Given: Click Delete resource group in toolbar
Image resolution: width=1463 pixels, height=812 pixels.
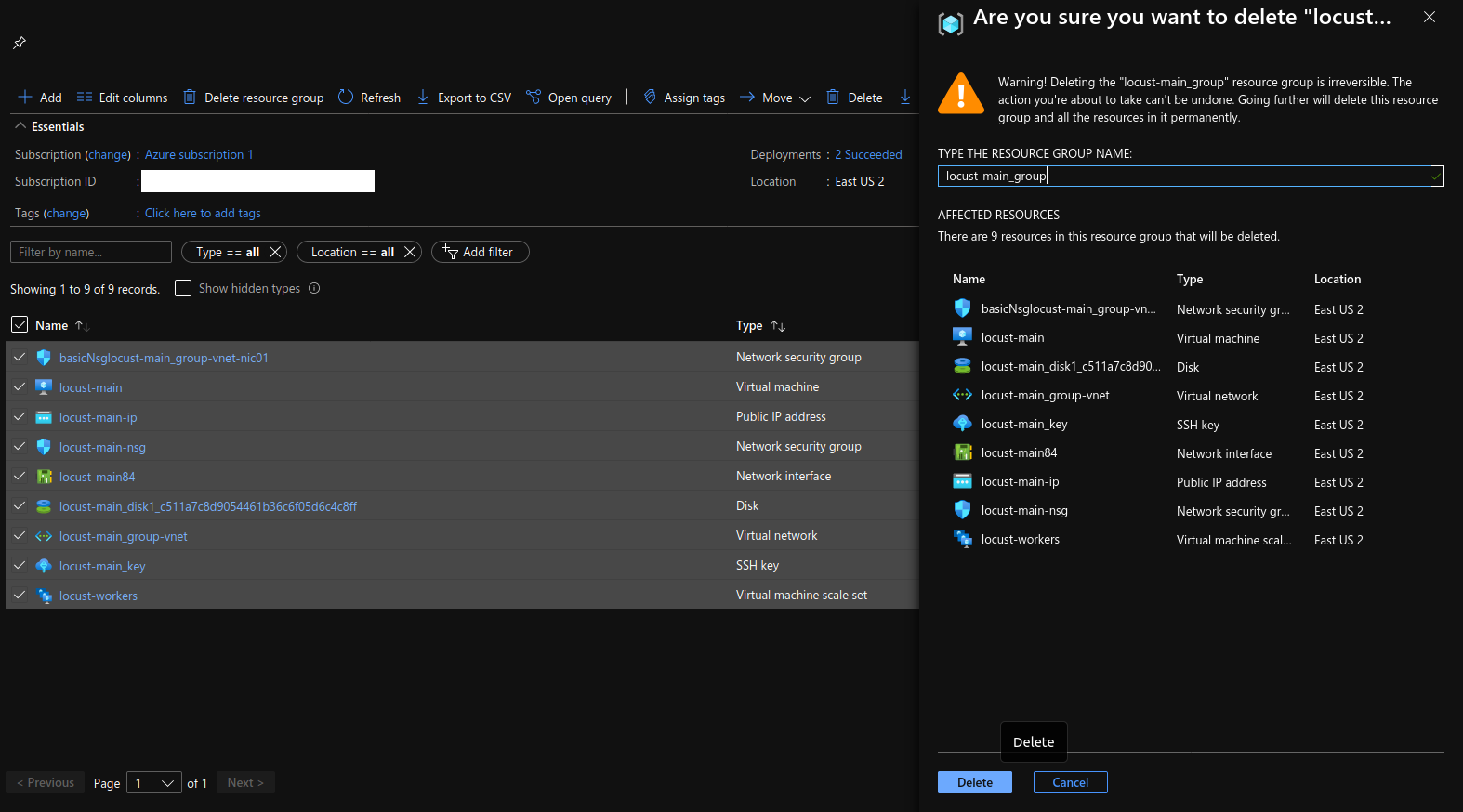Looking at the screenshot, I should coord(253,98).
